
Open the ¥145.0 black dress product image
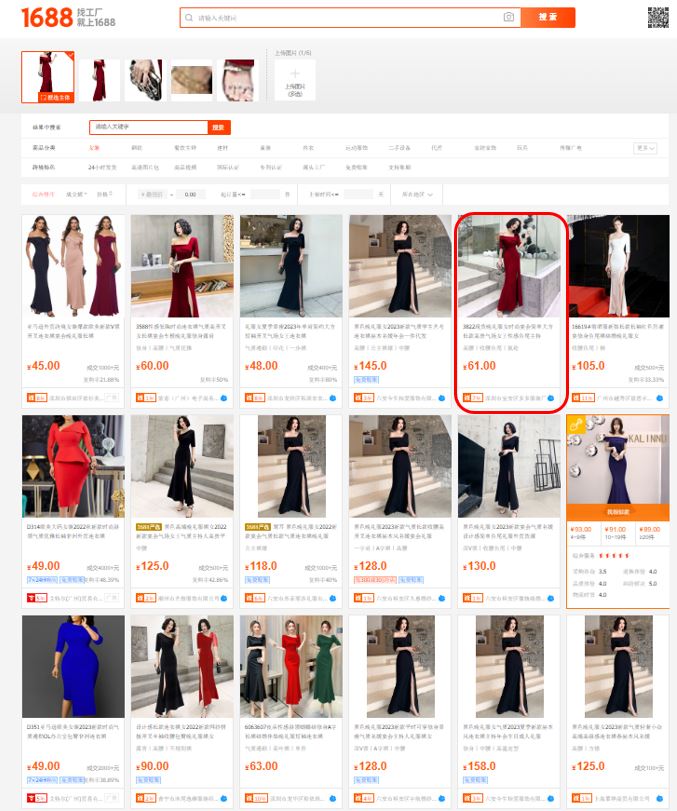400,266
